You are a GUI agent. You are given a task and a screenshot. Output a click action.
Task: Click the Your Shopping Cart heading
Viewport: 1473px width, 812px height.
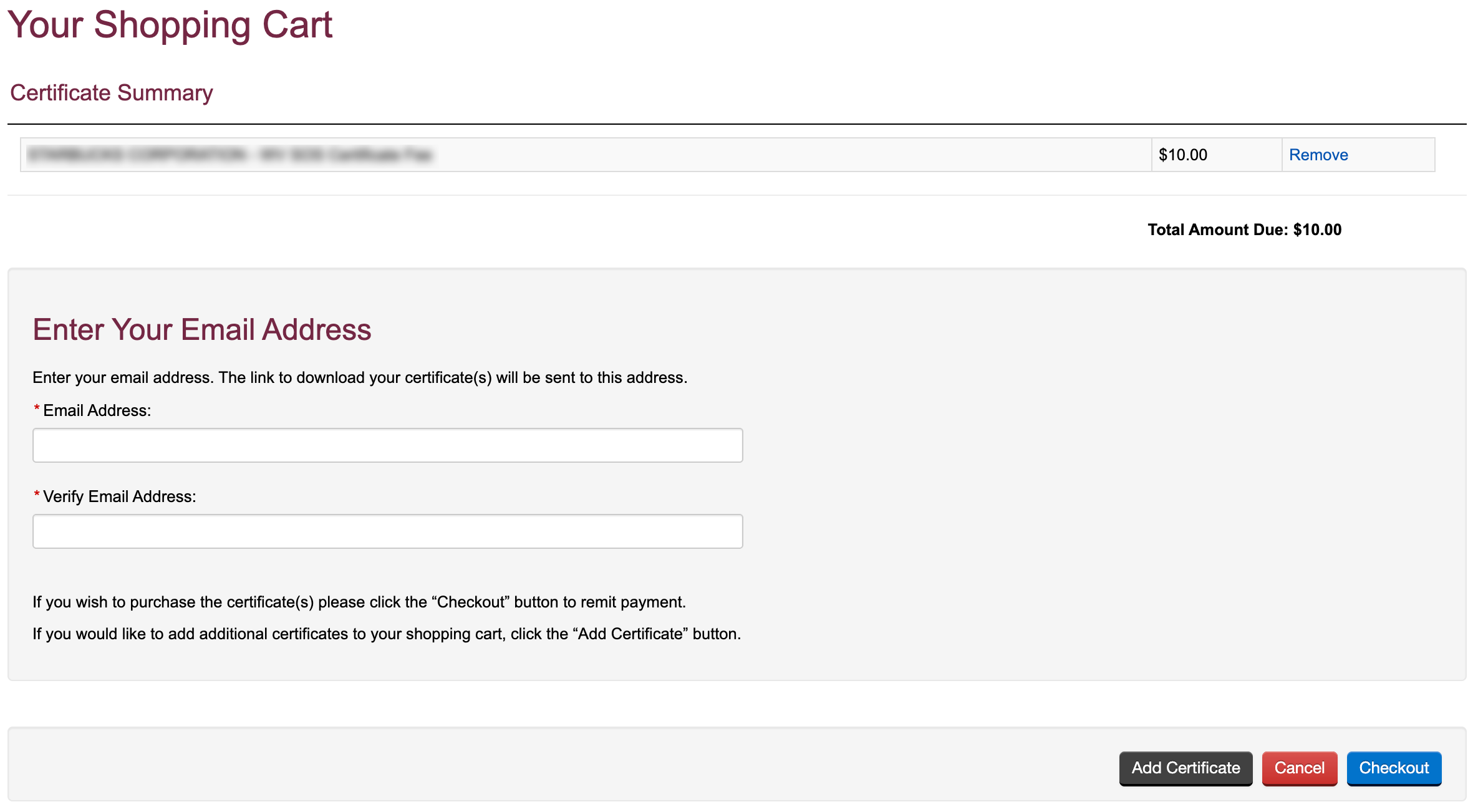point(170,25)
